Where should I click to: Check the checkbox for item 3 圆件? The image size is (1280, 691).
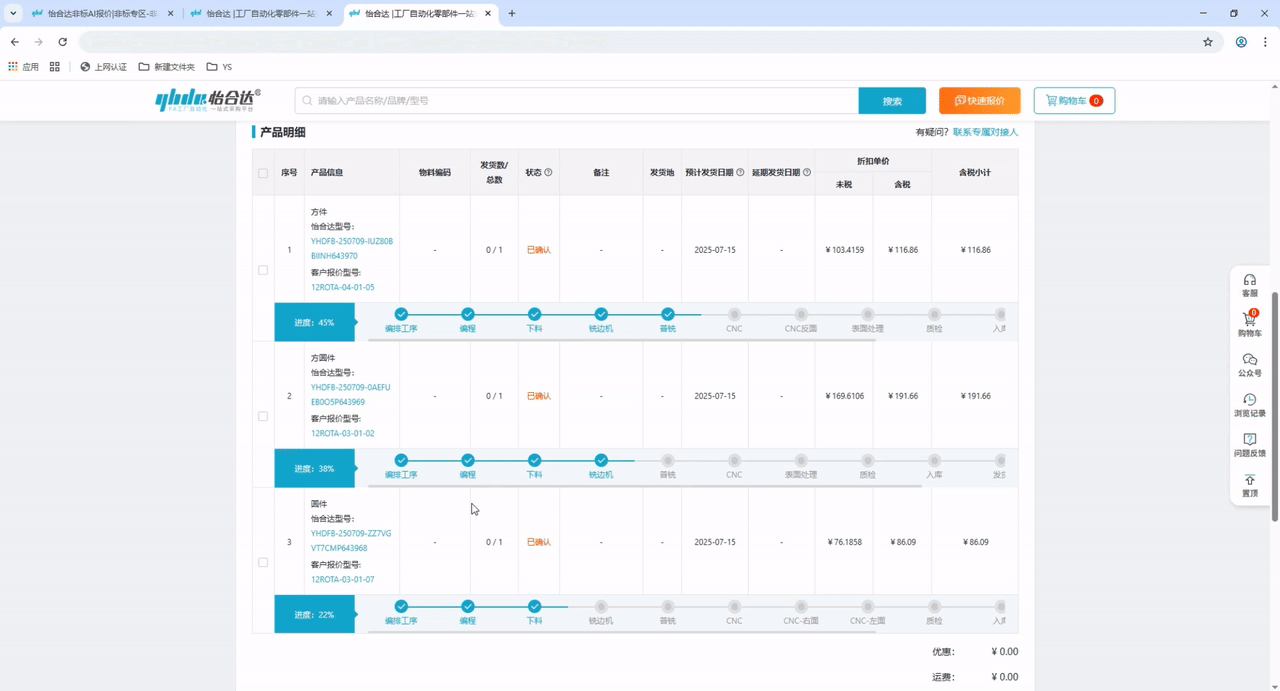[x=263, y=562]
